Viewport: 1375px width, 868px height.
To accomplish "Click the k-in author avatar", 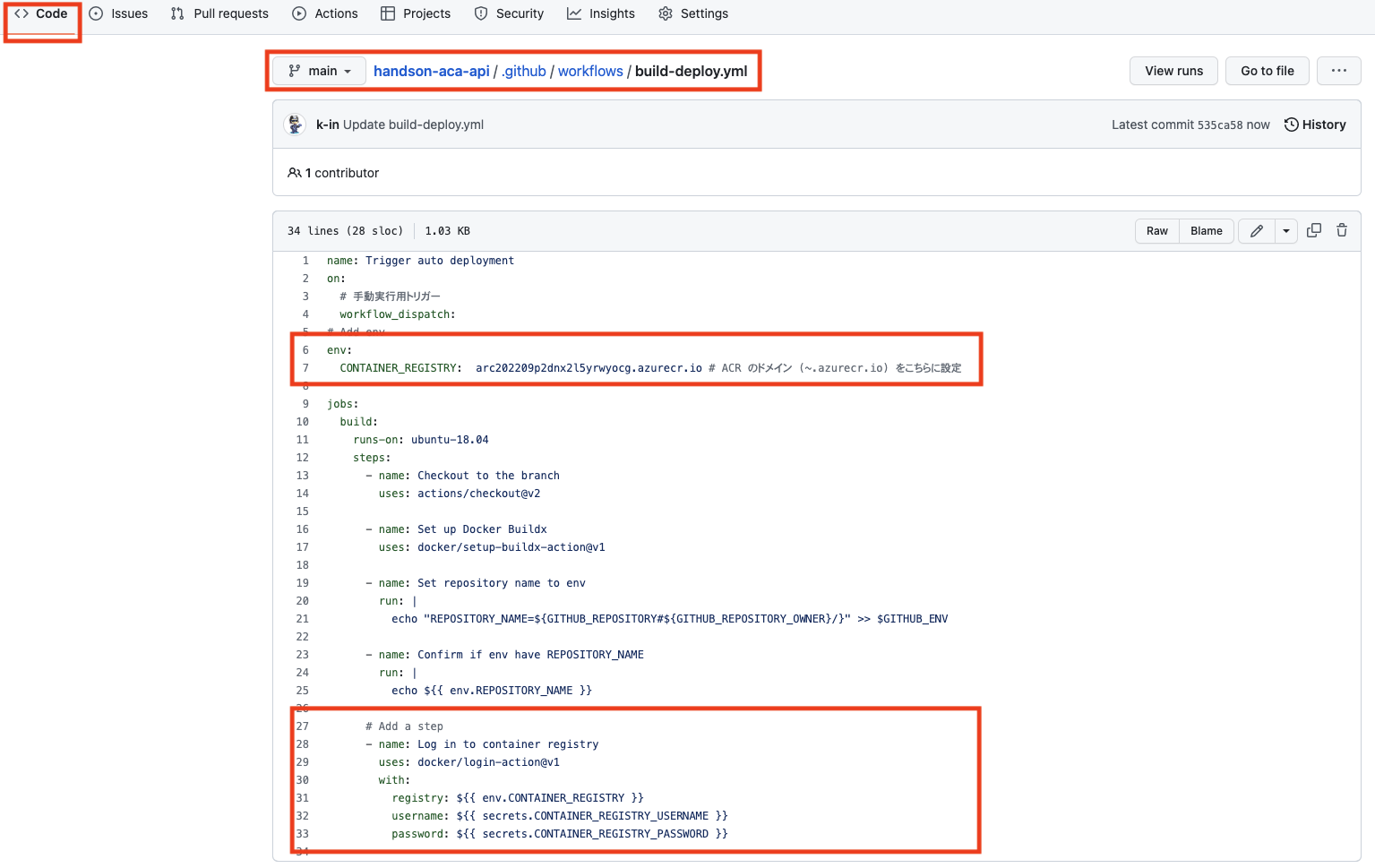I will [295, 125].
